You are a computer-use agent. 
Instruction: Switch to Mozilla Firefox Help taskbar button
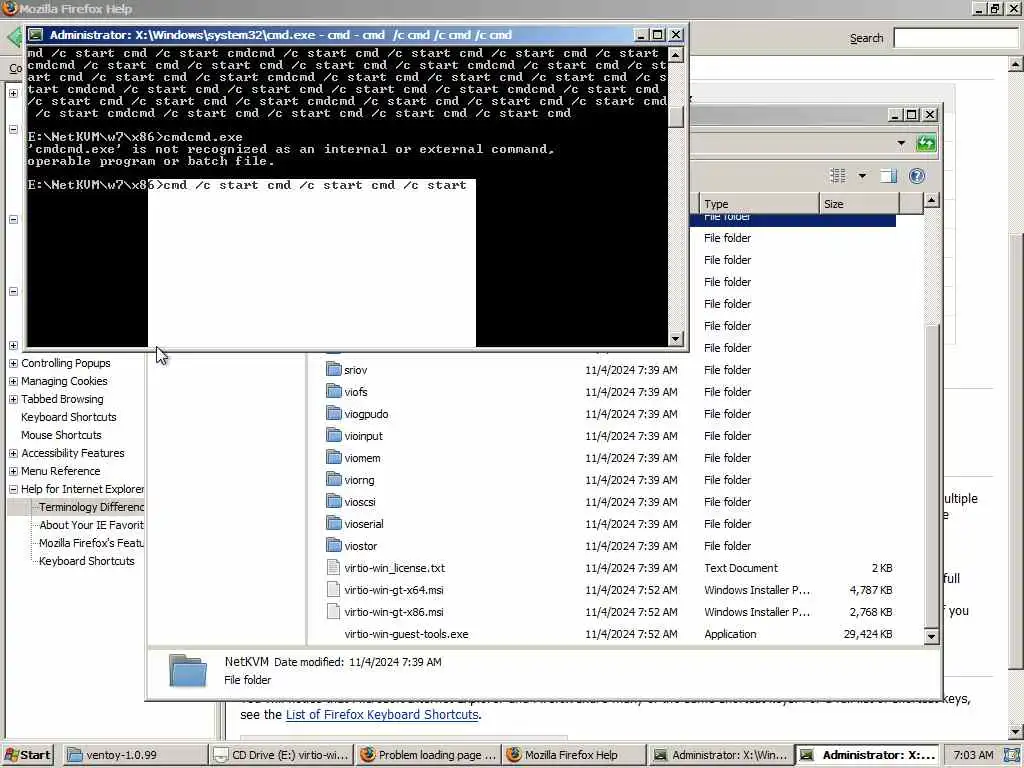pyautogui.click(x=575, y=755)
